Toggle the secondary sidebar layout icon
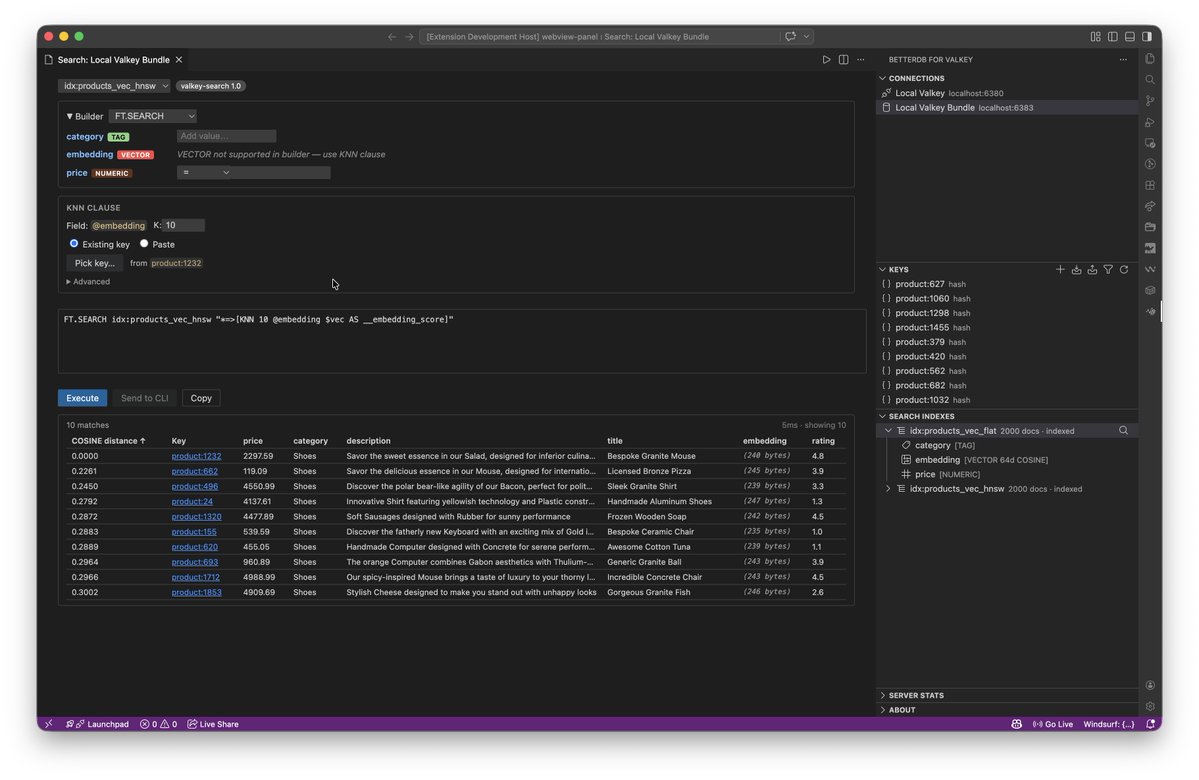This screenshot has width=1199, height=780. click(1147, 37)
